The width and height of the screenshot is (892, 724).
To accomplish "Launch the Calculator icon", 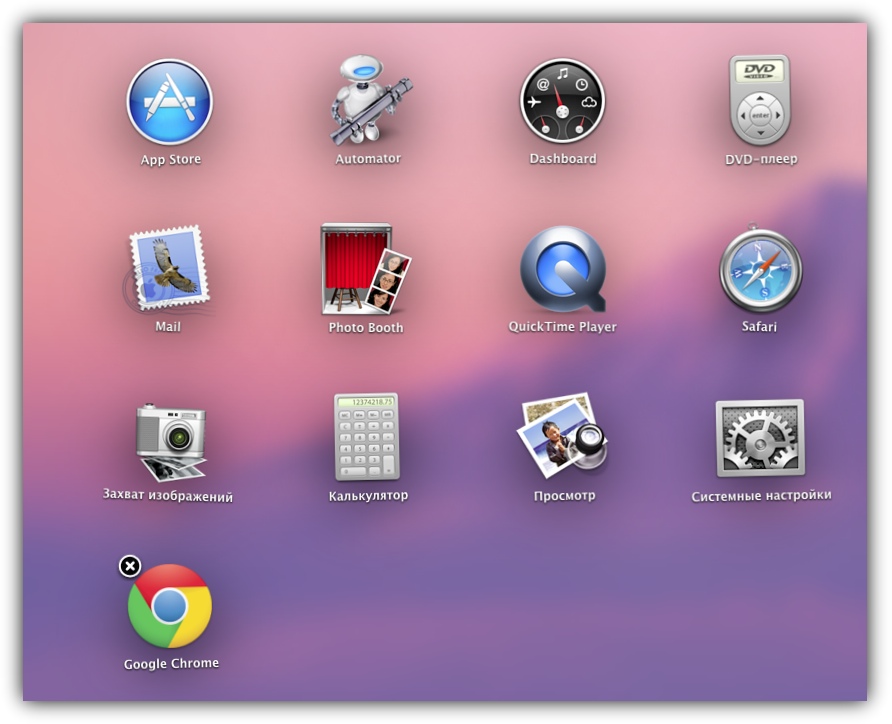I will [x=367, y=437].
